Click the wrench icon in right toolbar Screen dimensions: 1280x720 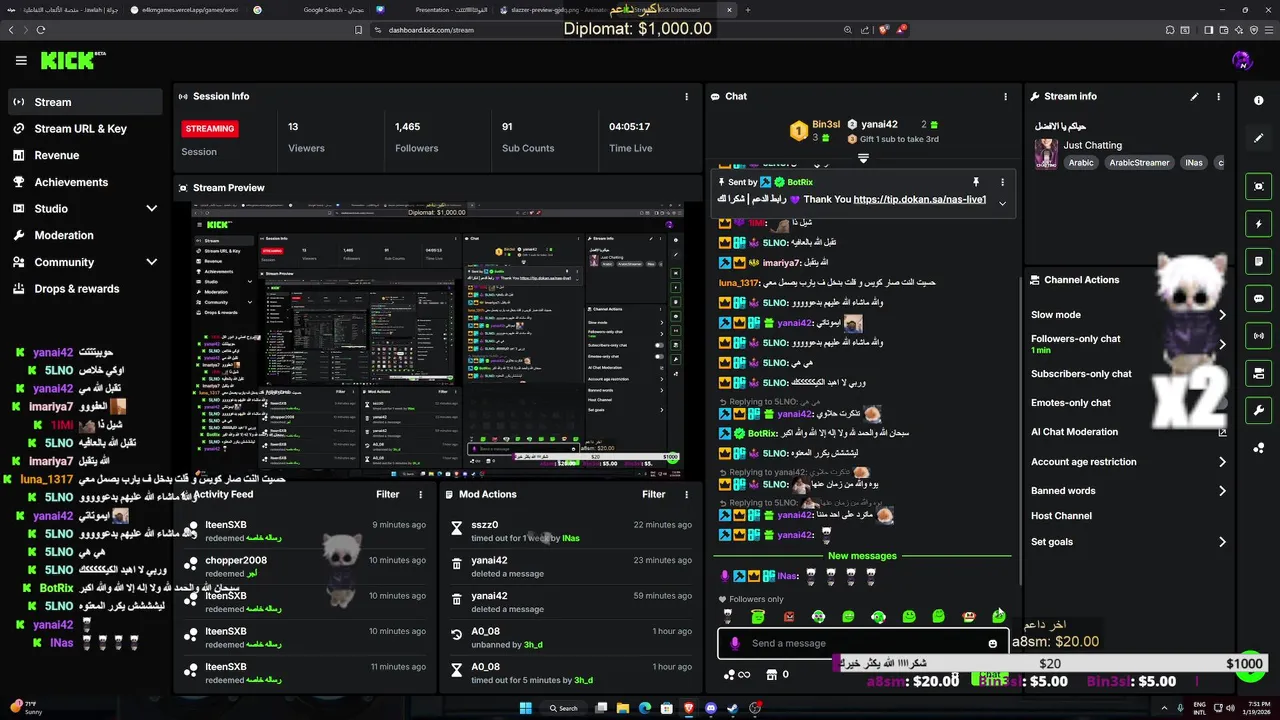pyautogui.click(x=1259, y=410)
